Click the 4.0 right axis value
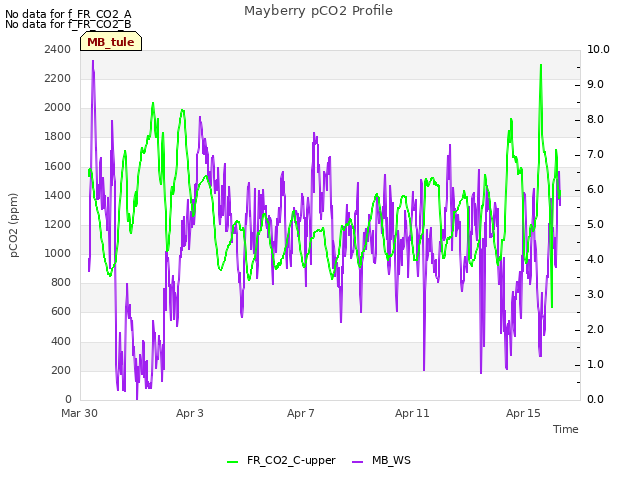640x480 pixels. tap(596, 260)
